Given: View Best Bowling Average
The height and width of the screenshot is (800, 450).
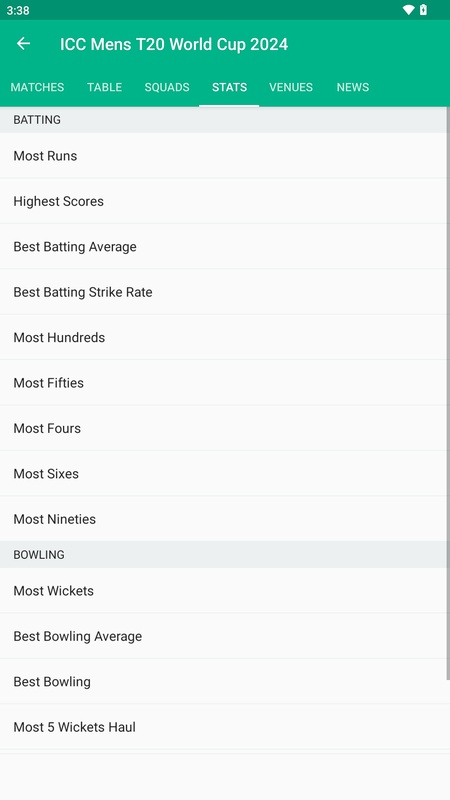Looking at the screenshot, I should click(x=223, y=636).
